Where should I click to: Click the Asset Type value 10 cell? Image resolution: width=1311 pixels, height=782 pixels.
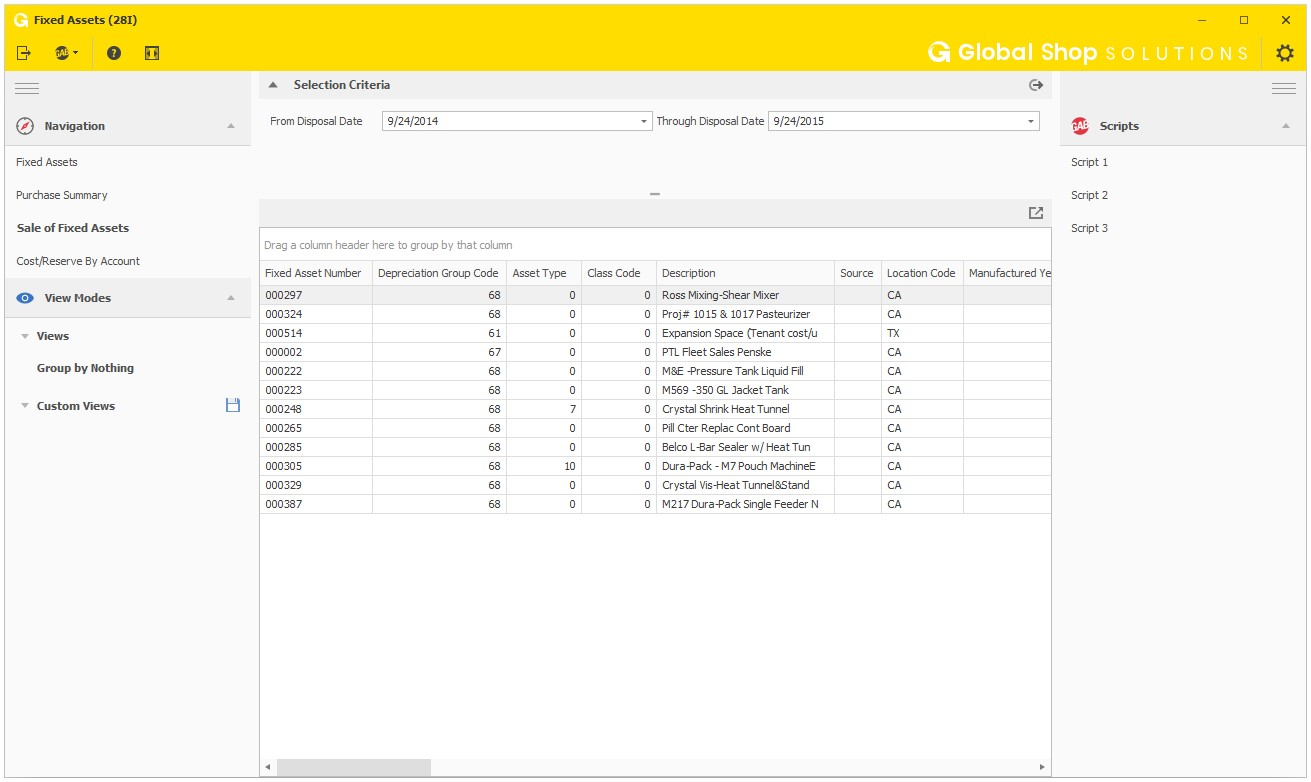click(x=544, y=466)
